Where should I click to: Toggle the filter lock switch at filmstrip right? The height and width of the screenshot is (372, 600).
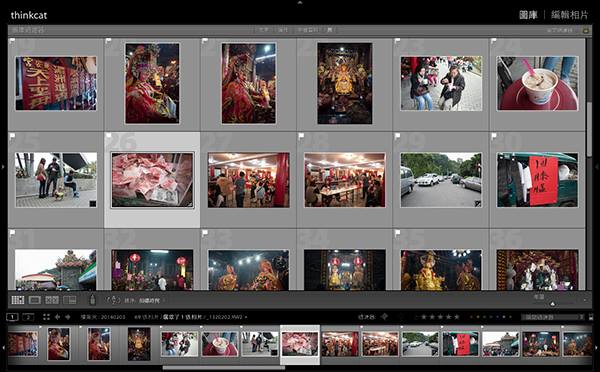coord(592,317)
